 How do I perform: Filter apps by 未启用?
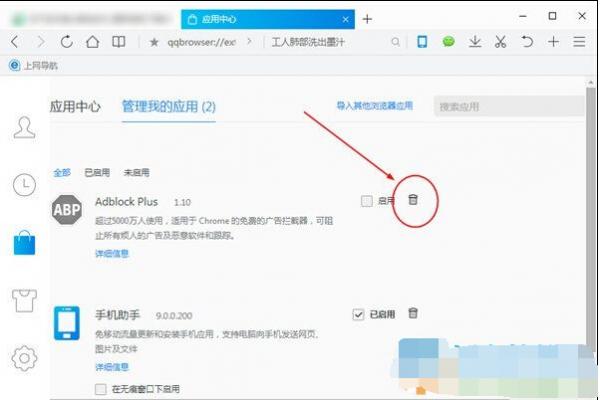coord(137,173)
